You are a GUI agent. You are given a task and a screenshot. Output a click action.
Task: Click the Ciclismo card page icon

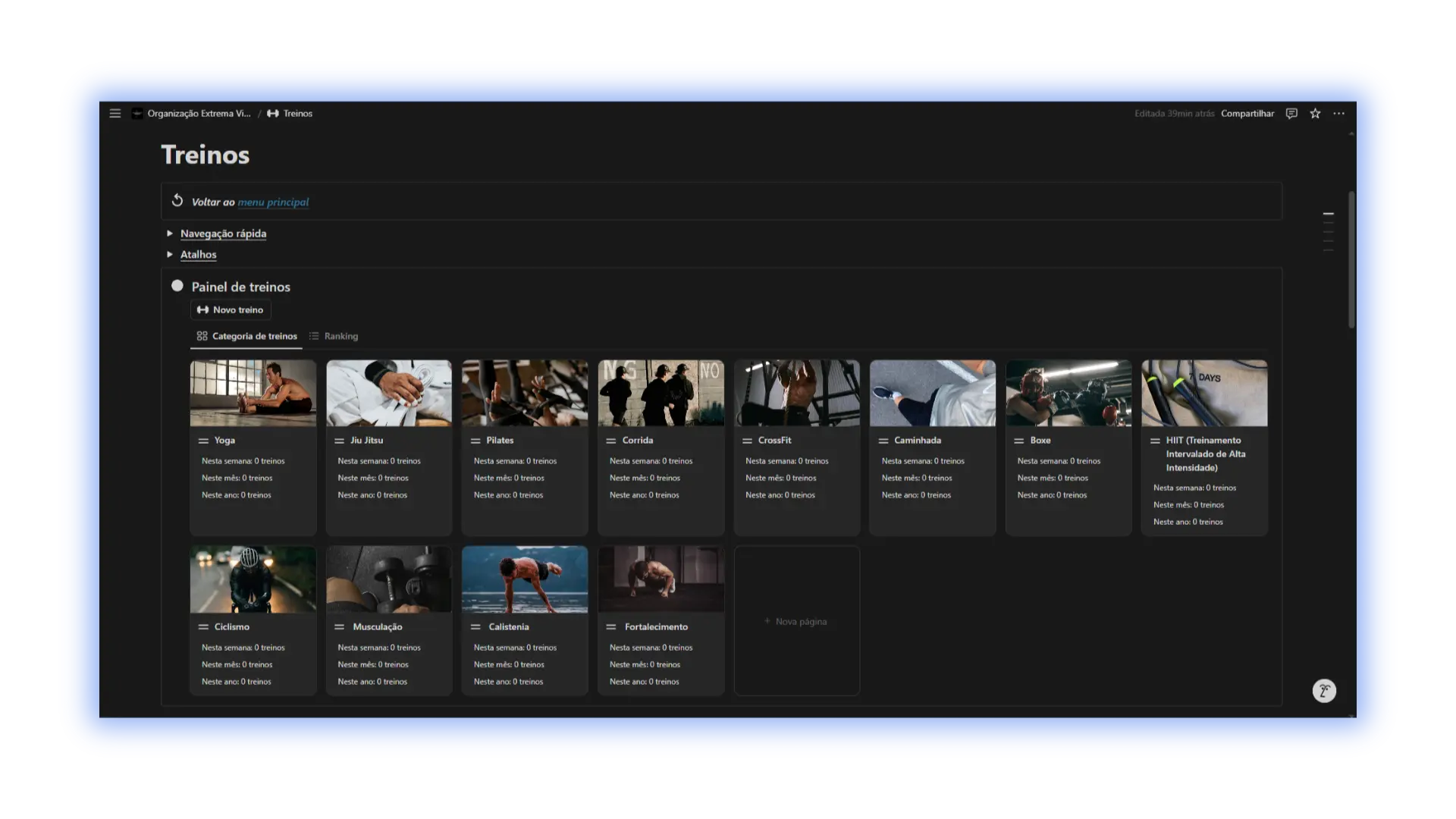click(203, 627)
